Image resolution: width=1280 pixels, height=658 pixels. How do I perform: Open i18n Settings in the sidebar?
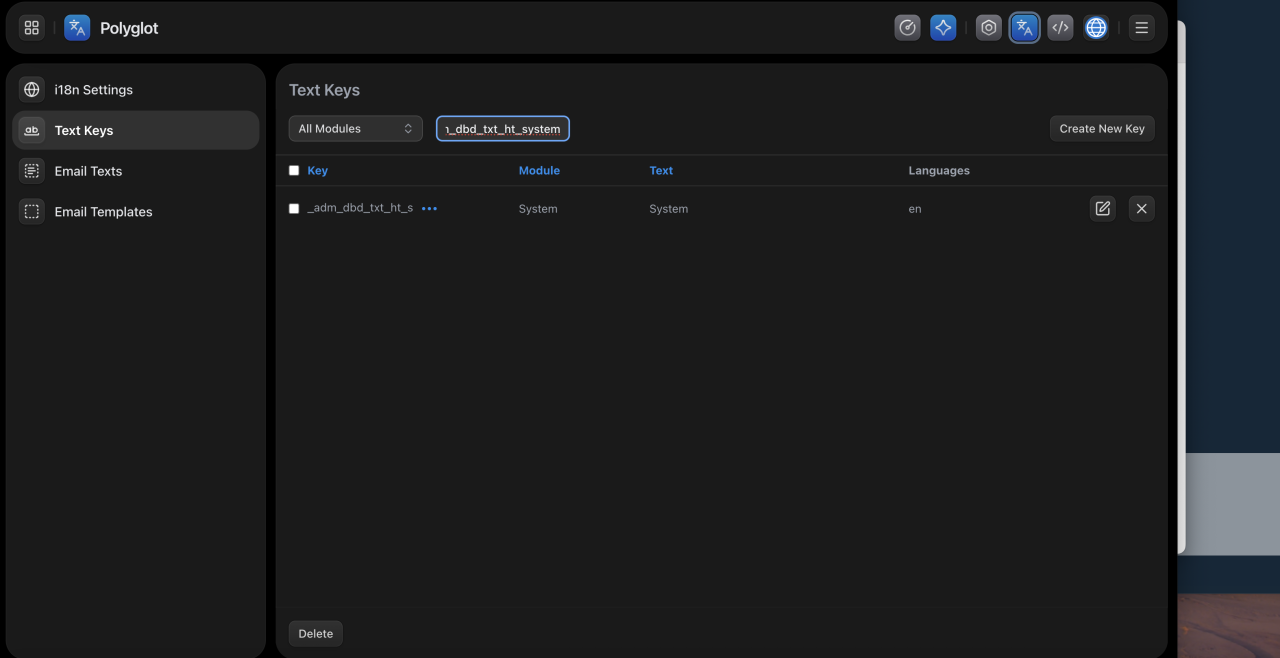136,90
